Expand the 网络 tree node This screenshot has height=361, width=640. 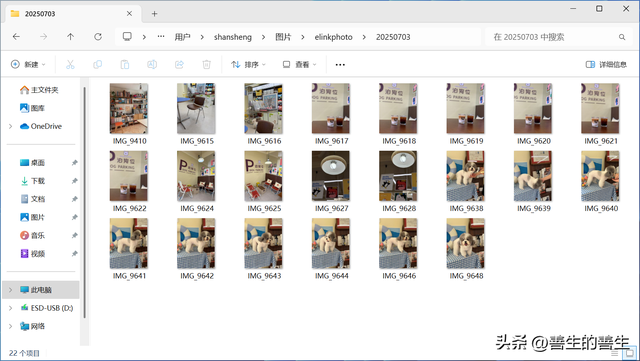point(11,326)
